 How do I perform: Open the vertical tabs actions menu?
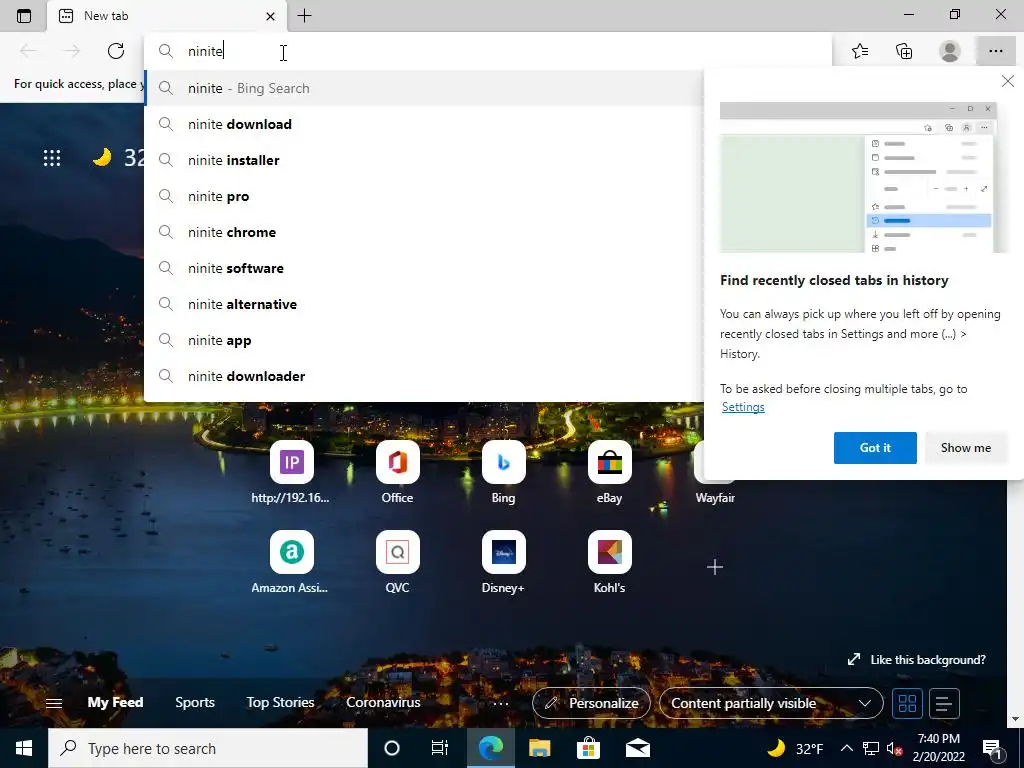tap(24, 16)
